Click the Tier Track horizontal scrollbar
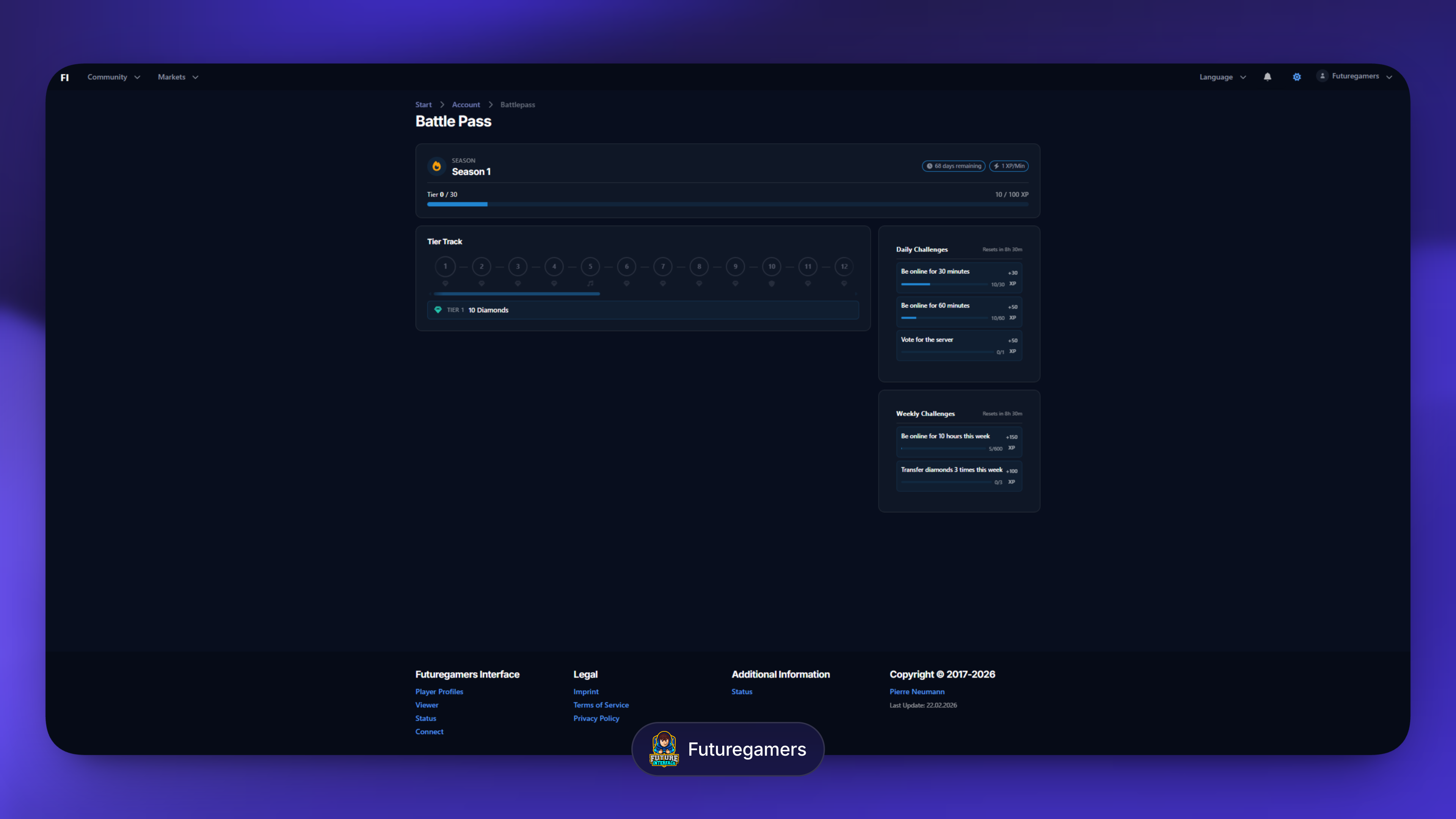The image size is (1456, 819). [x=516, y=294]
